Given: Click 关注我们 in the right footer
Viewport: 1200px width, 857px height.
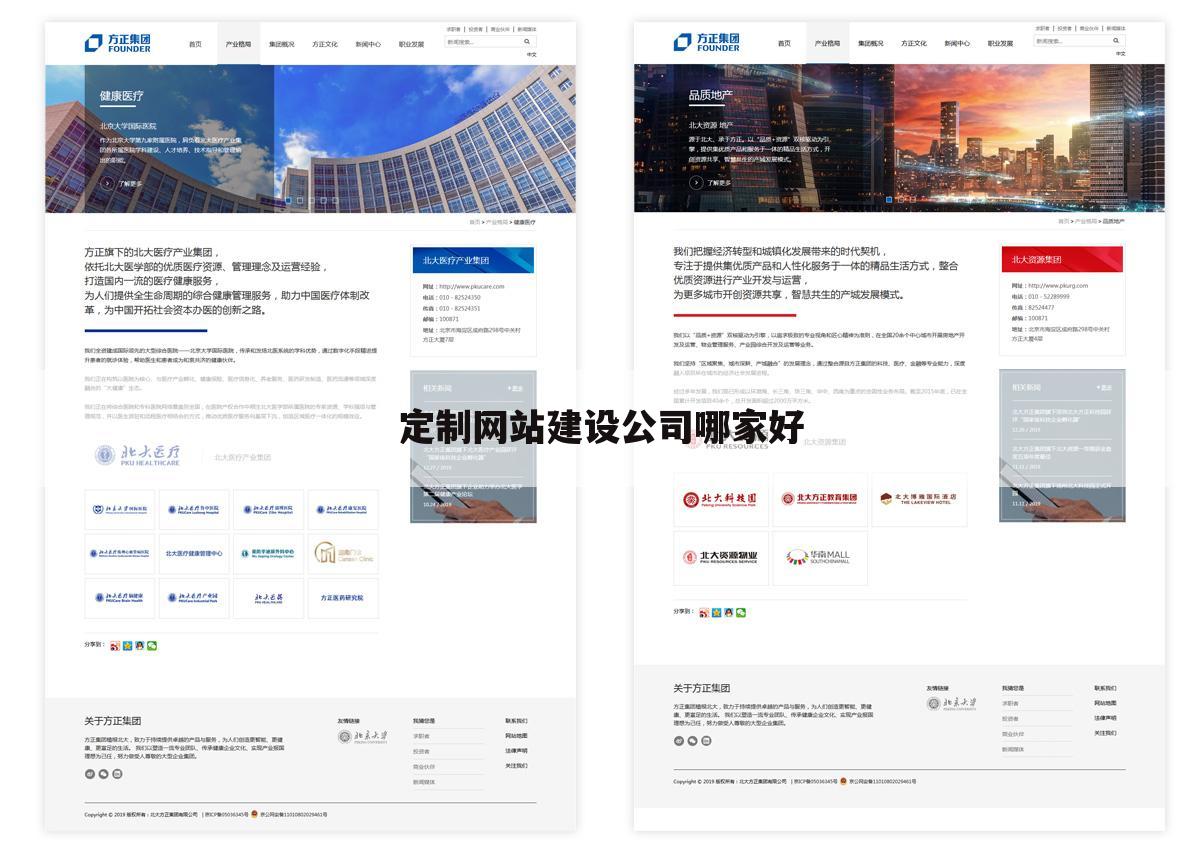Looking at the screenshot, I should click(x=1105, y=733).
